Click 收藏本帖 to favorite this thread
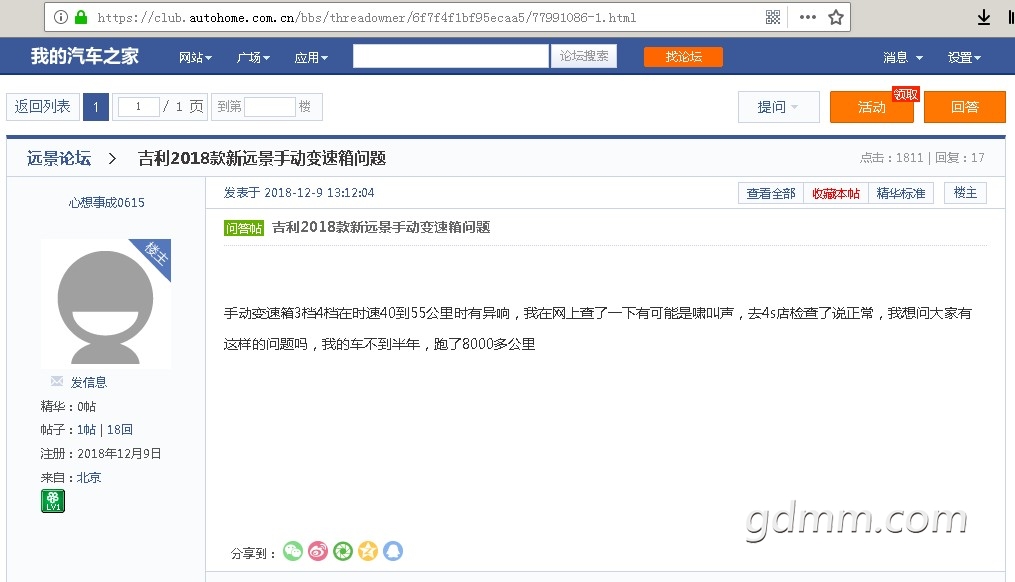This screenshot has width=1015, height=582. [x=836, y=193]
